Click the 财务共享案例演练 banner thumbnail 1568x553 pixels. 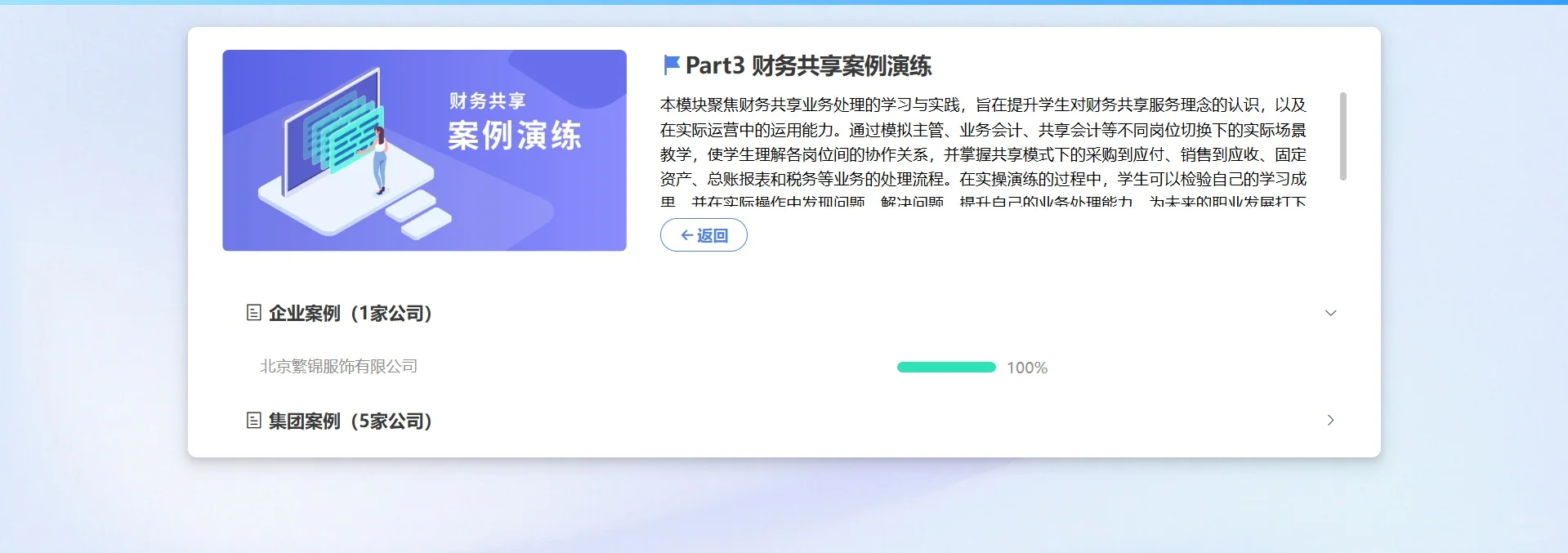424,150
